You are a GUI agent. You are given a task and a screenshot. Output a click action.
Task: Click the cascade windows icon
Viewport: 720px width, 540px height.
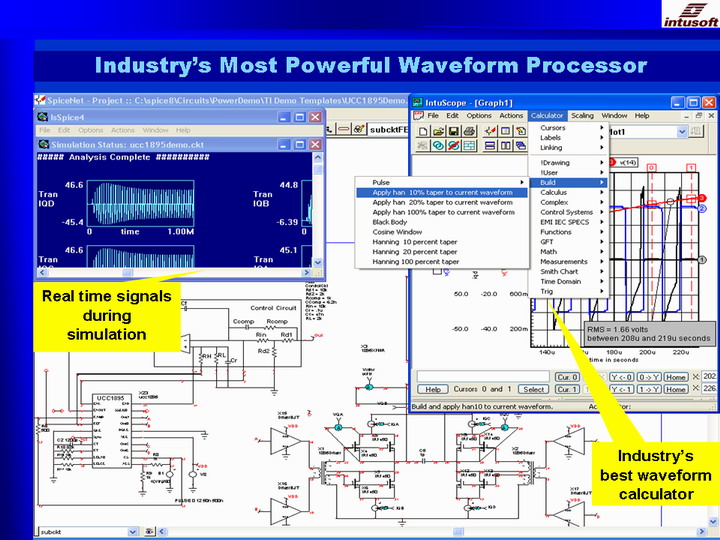coord(521,146)
